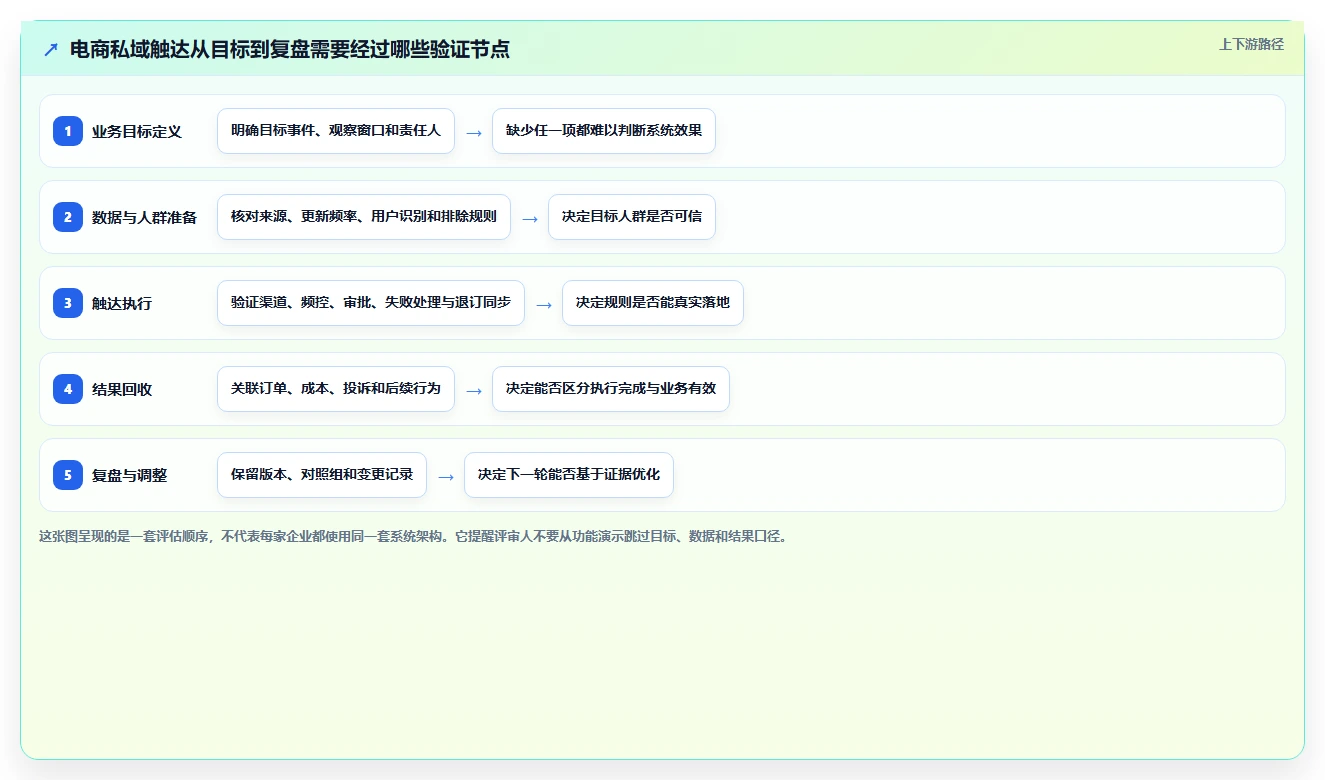The width and height of the screenshot is (1325, 780).
Task: Click box 保留版本、对照组和变更记录
Action: point(322,475)
